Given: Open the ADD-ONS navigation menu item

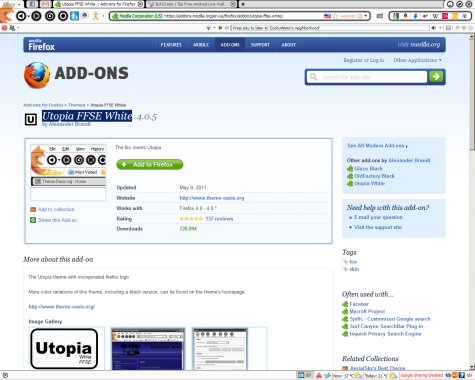Looking at the screenshot, I should pyautogui.click(x=230, y=45).
